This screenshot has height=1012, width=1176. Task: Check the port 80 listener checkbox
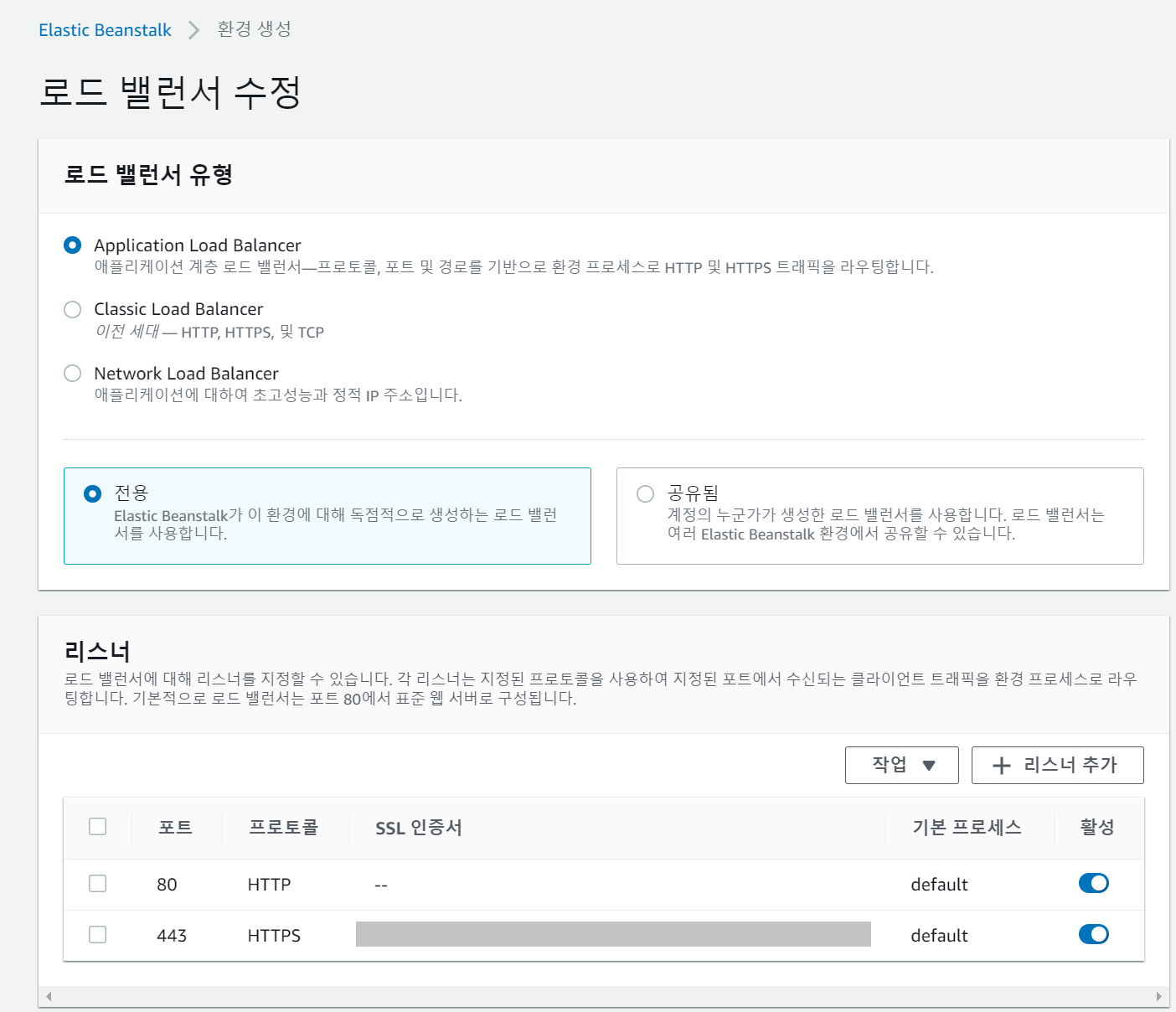[98, 884]
